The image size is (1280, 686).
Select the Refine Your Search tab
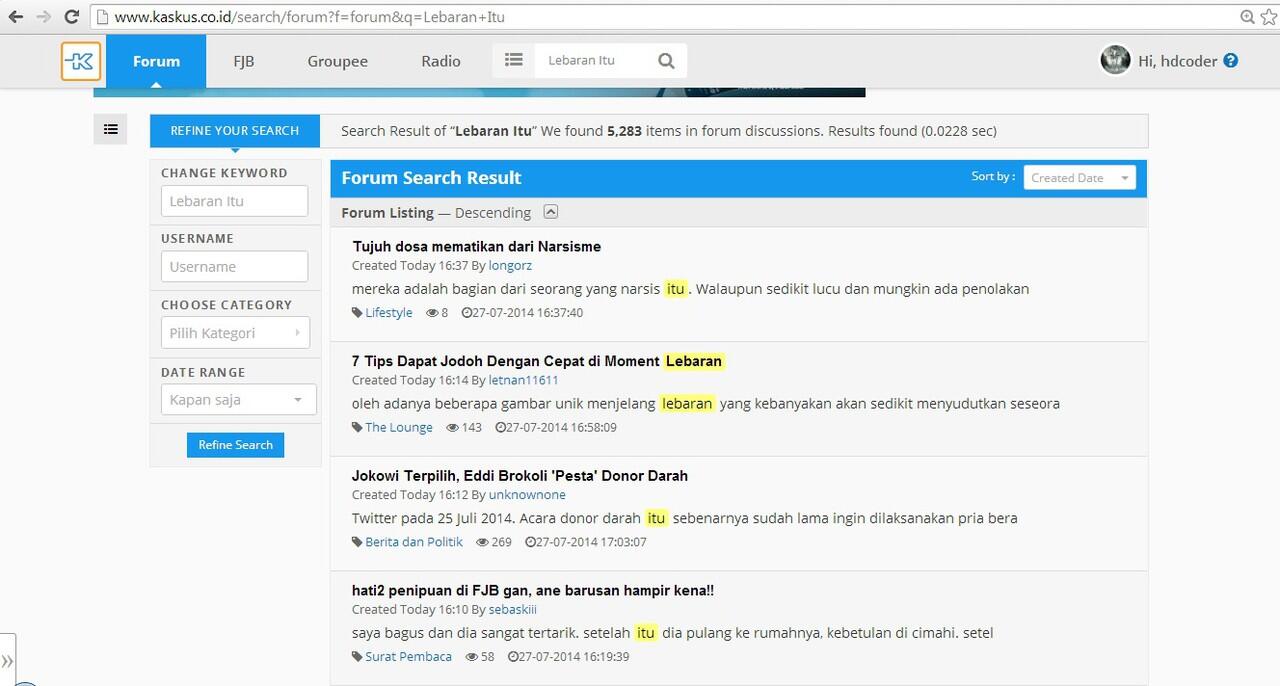235,131
